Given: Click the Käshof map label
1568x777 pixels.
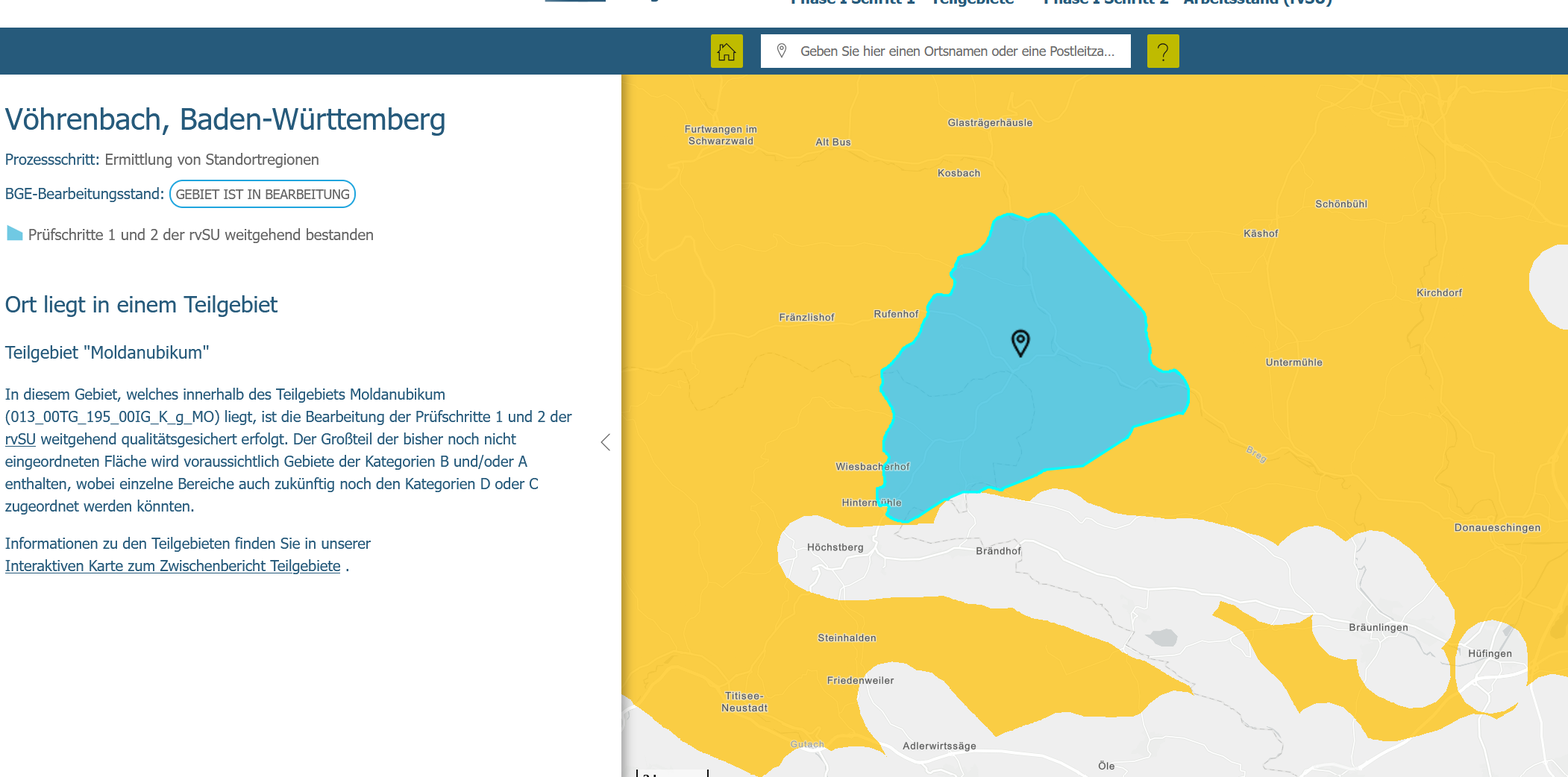Looking at the screenshot, I should 1261,233.
